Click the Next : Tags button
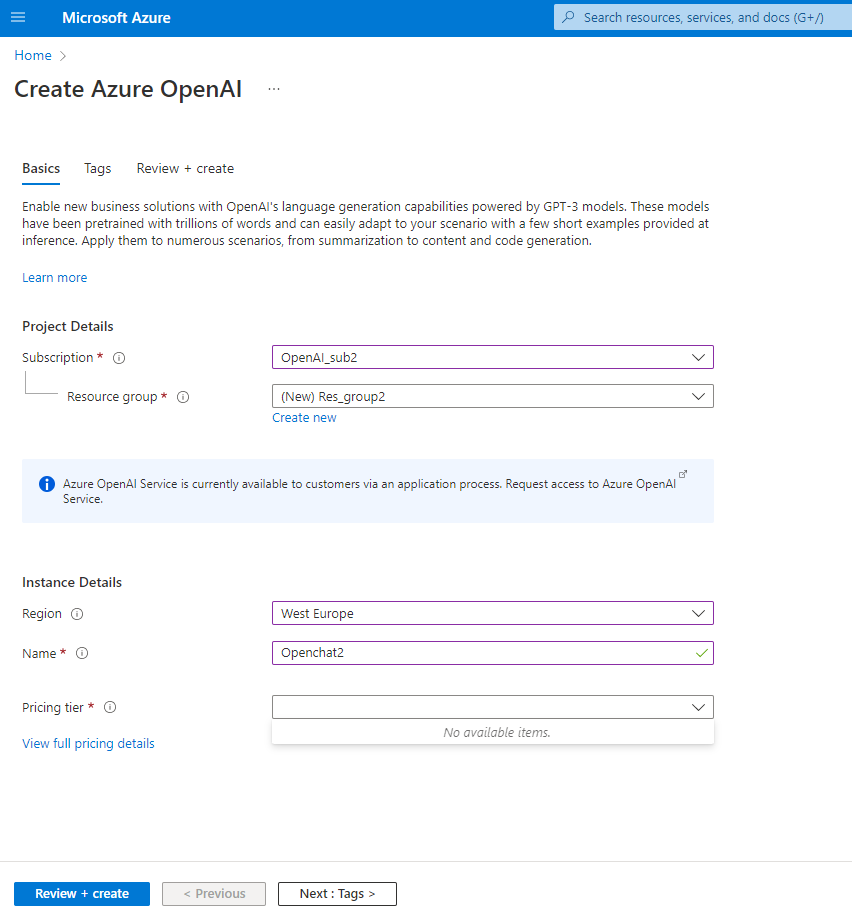Screen dimensions: 852x914 point(337,894)
